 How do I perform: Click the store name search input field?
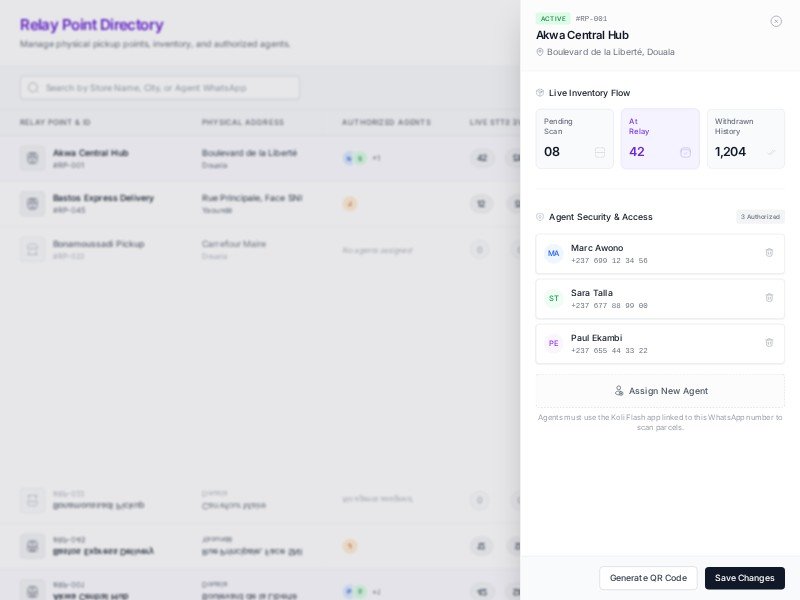[x=160, y=87]
